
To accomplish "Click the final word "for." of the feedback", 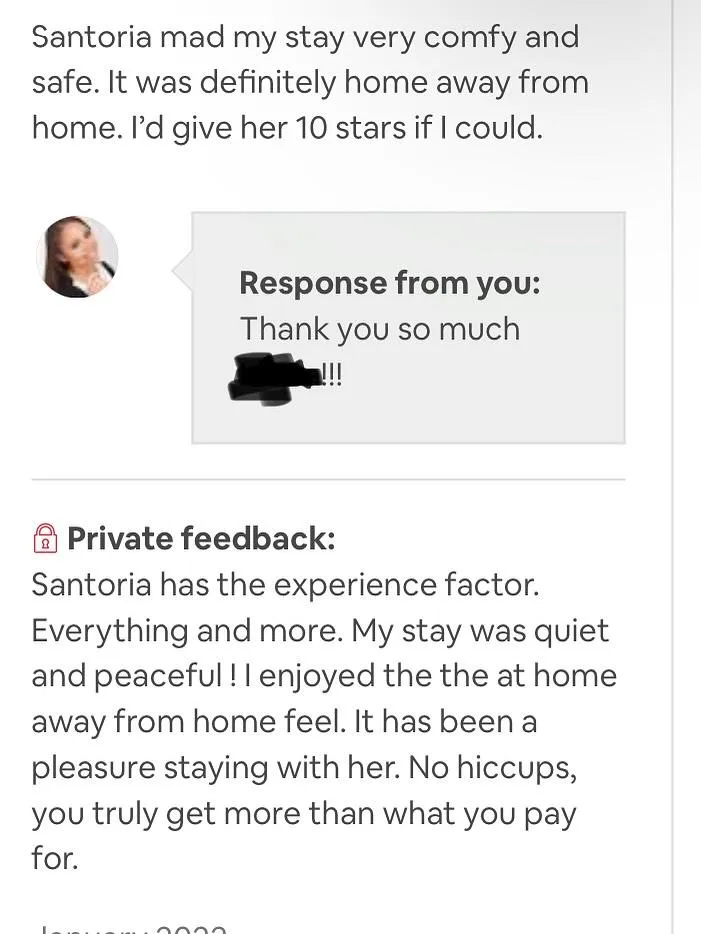I will tap(55, 858).
